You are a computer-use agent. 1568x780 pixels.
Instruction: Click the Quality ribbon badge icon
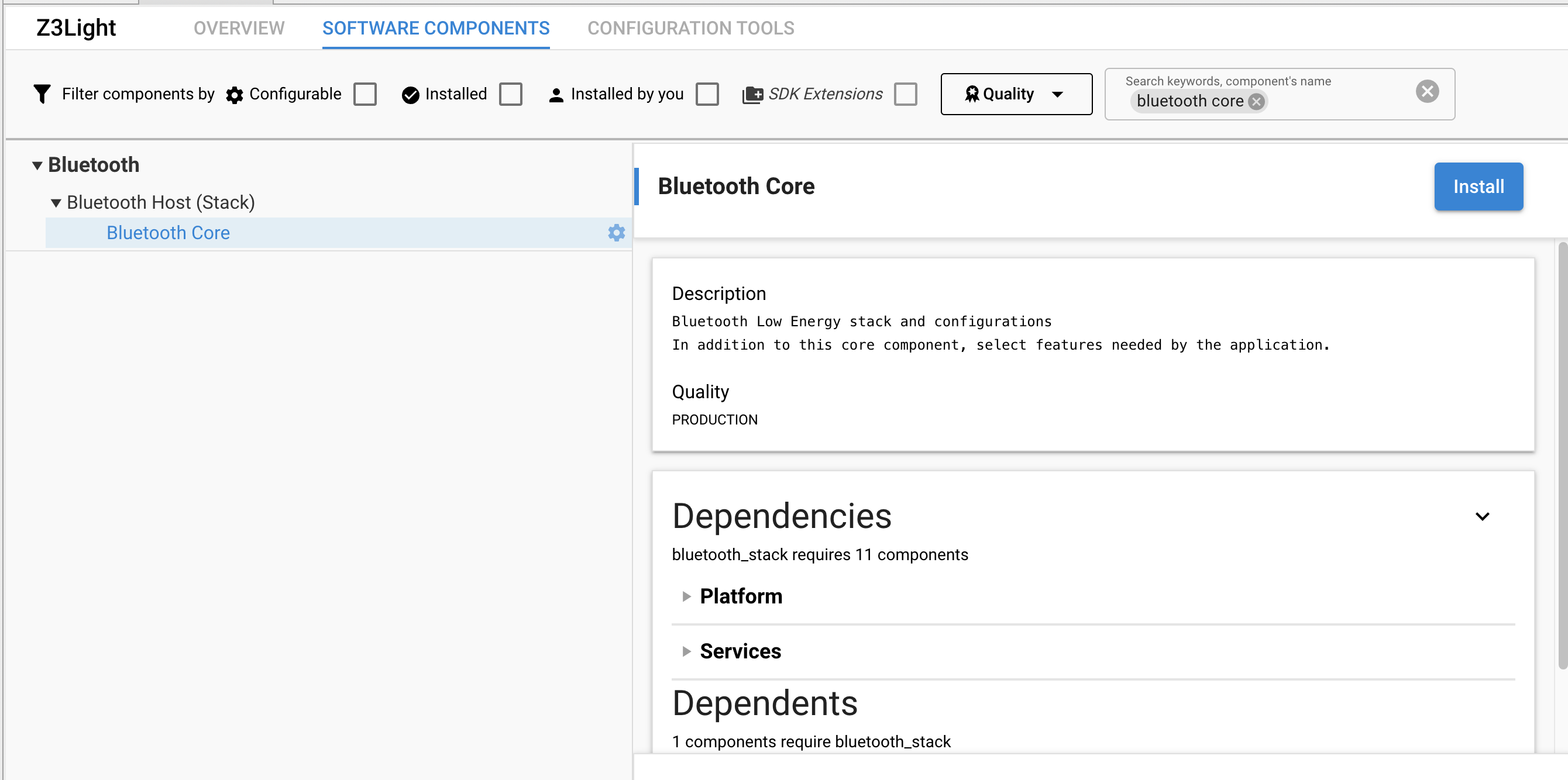tap(971, 94)
